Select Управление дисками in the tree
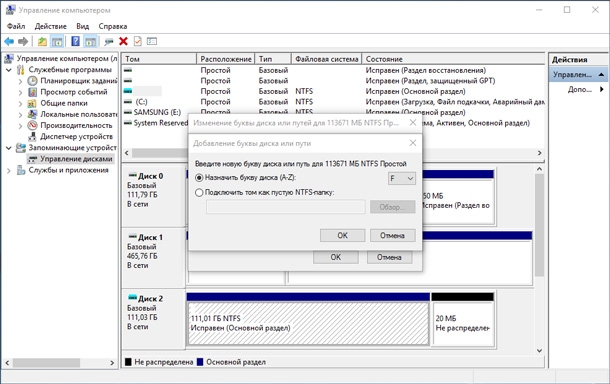 coord(76,159)
